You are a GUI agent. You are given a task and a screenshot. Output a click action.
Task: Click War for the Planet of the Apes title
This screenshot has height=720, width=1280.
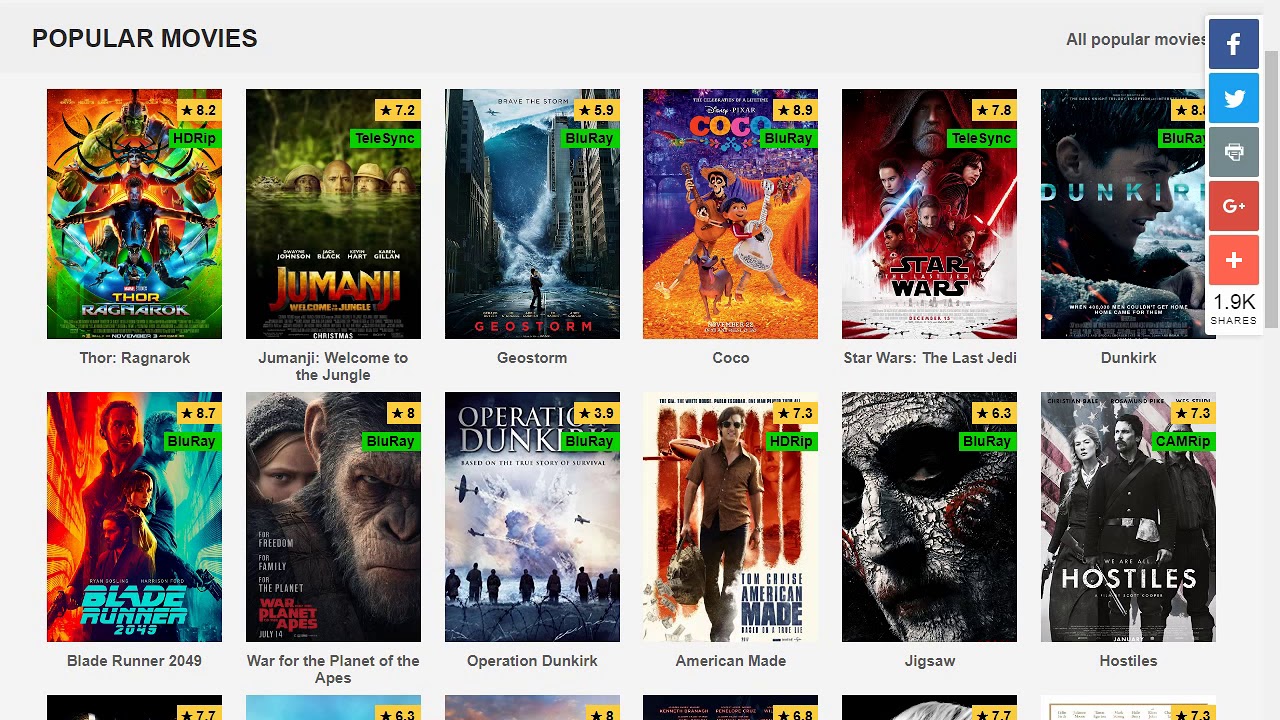(x=333, y=669)
